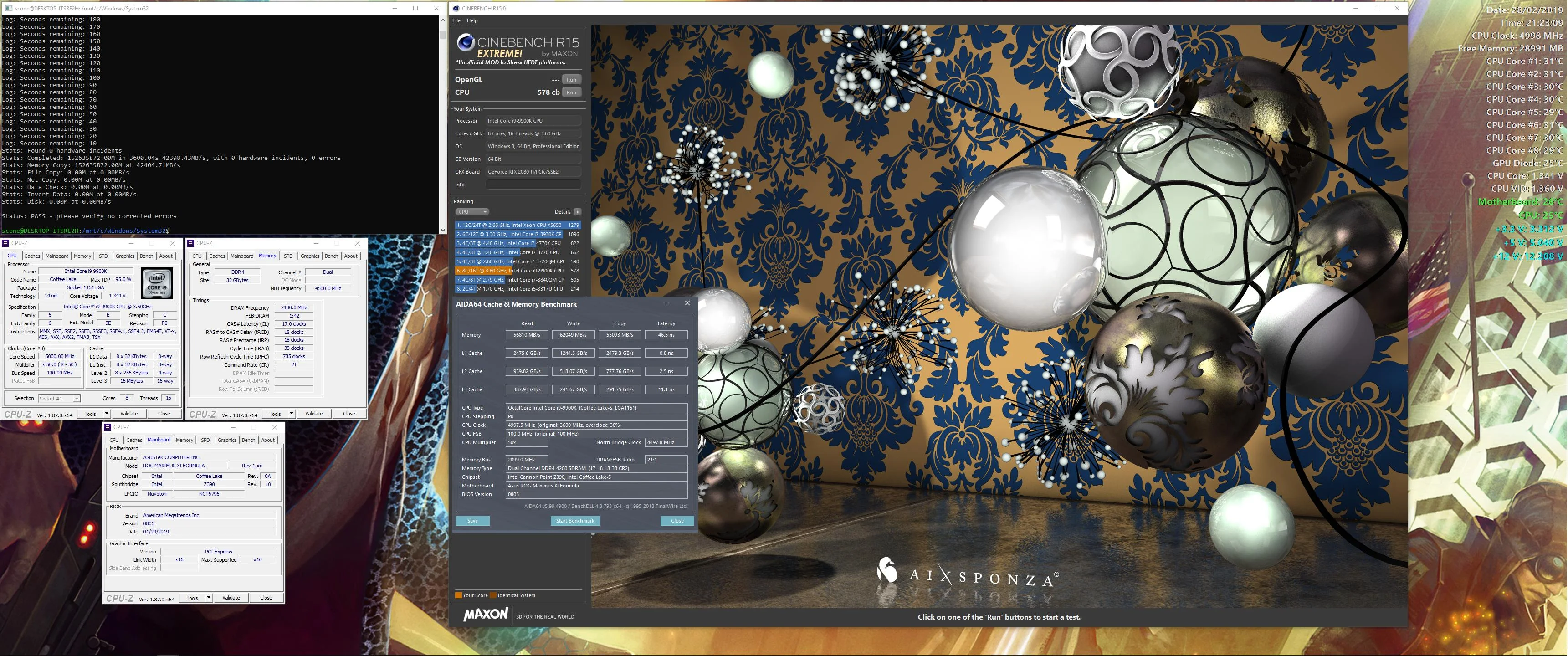Click the terminal icon in the console title bar
The width and height of the screenshot is (1568, 656).
pos(7,8)
